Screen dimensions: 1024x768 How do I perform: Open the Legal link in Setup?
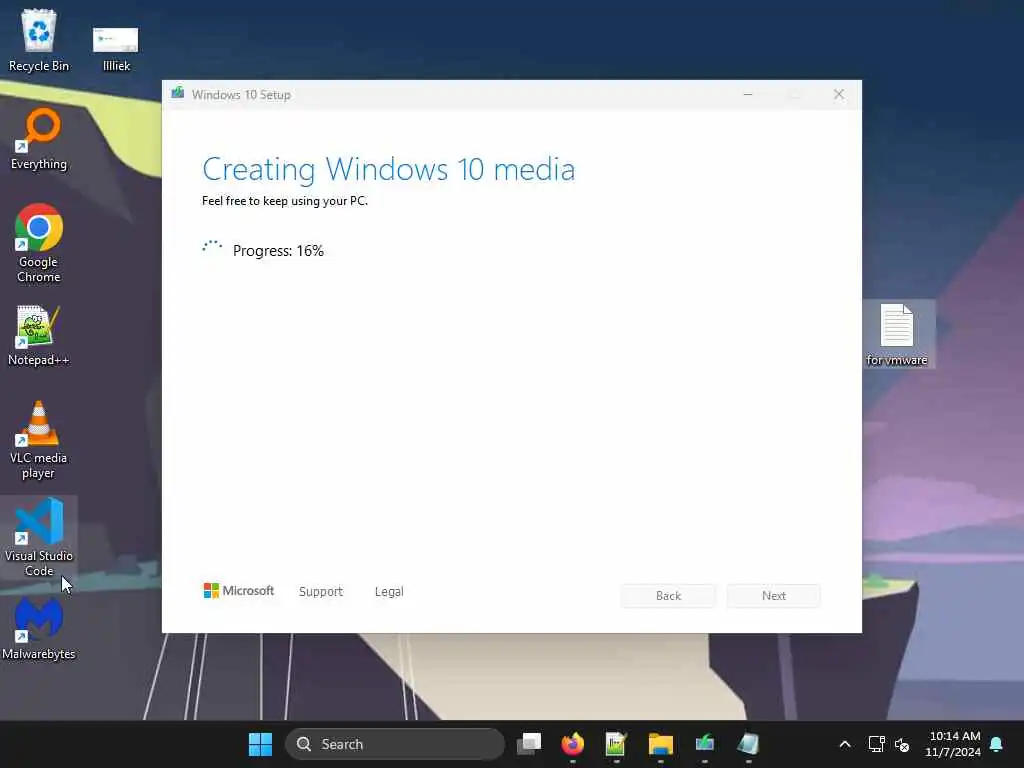point(389,592)
